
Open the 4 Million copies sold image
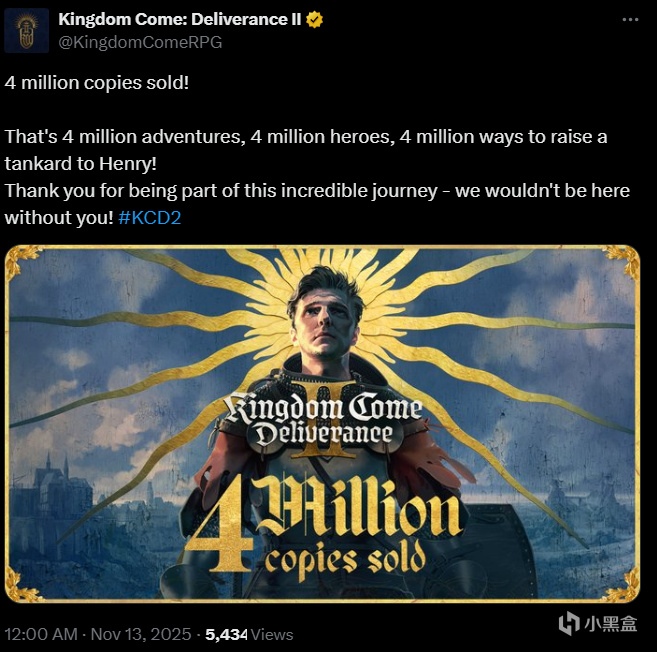[322, 424]
